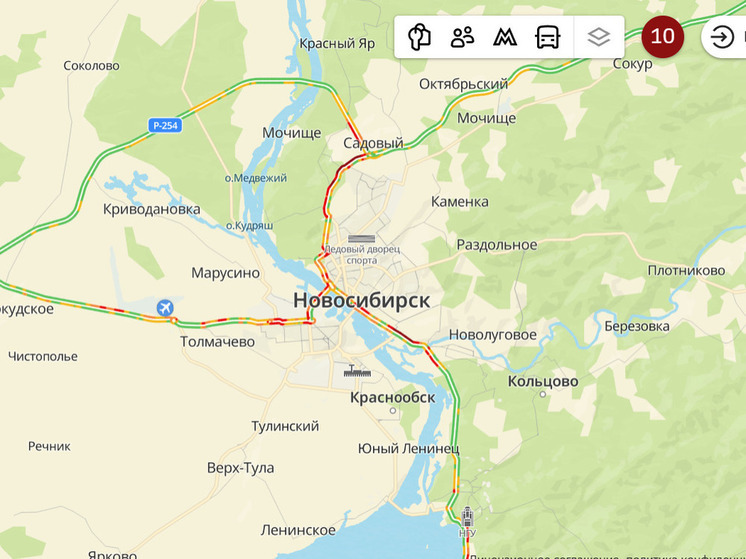Select the railway station icon near Краснообск
The width and height of the screenshot is (746, 559).
tap(357, 371)
